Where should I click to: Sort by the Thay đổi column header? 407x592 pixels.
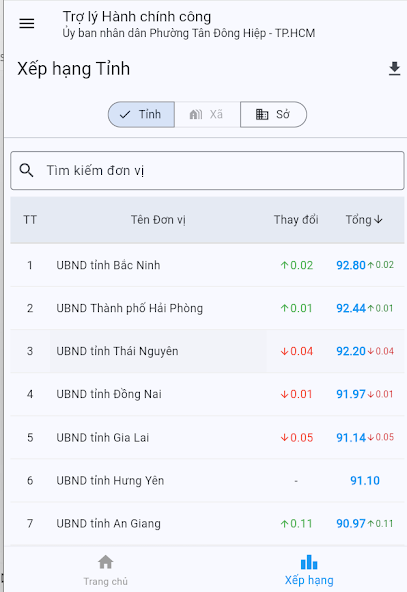(296, 219)
